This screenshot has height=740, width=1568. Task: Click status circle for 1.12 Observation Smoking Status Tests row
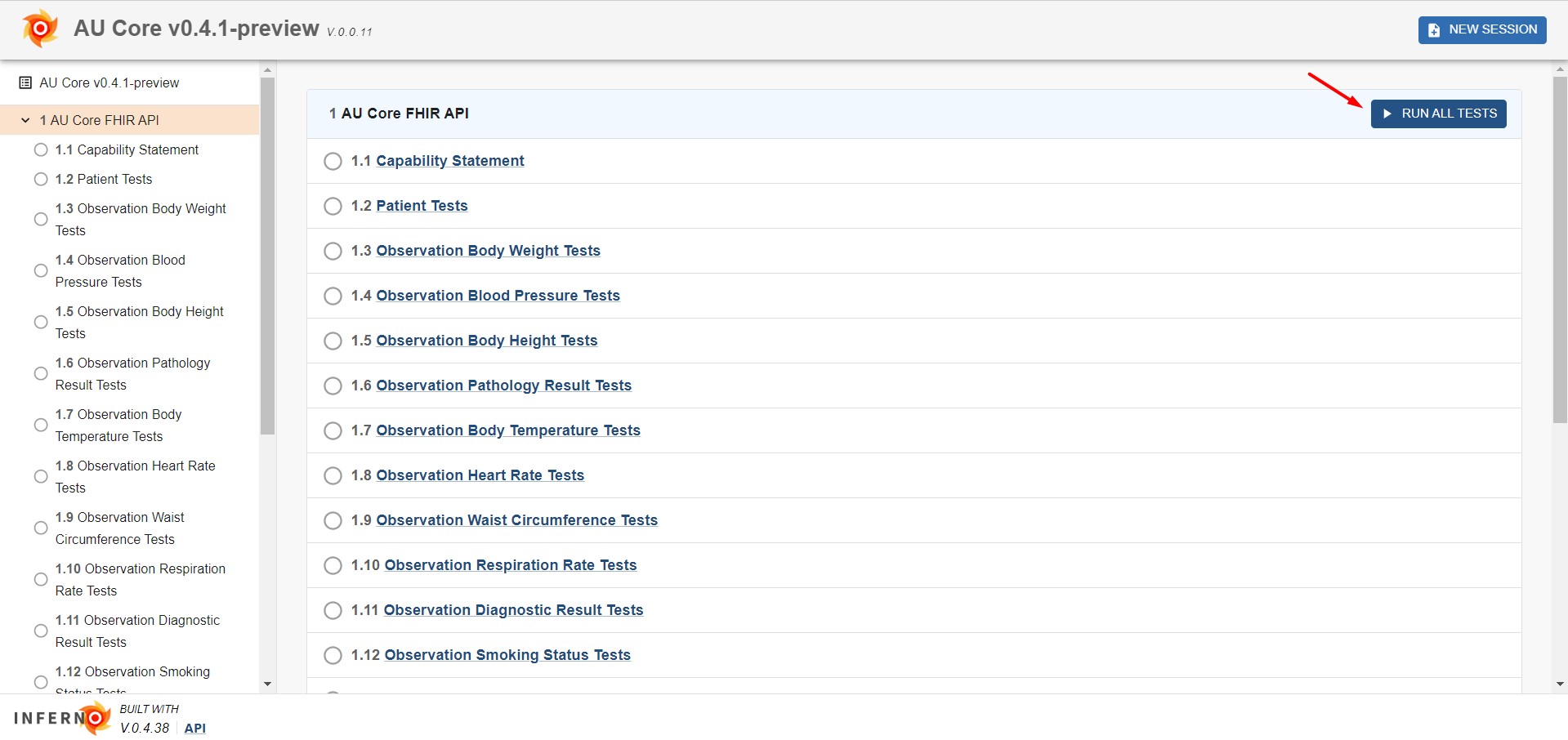(333, 655)
